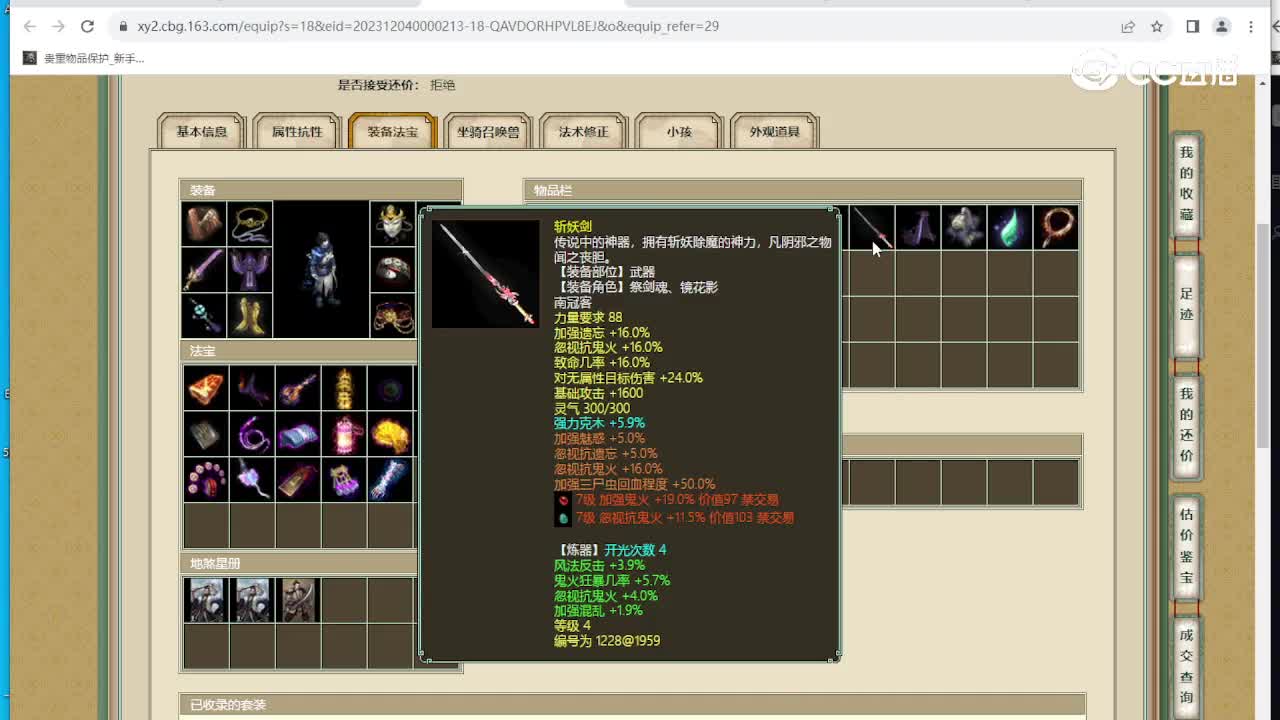Open the 估价鉴宝 sidebar button

[x=1186, y=546]
